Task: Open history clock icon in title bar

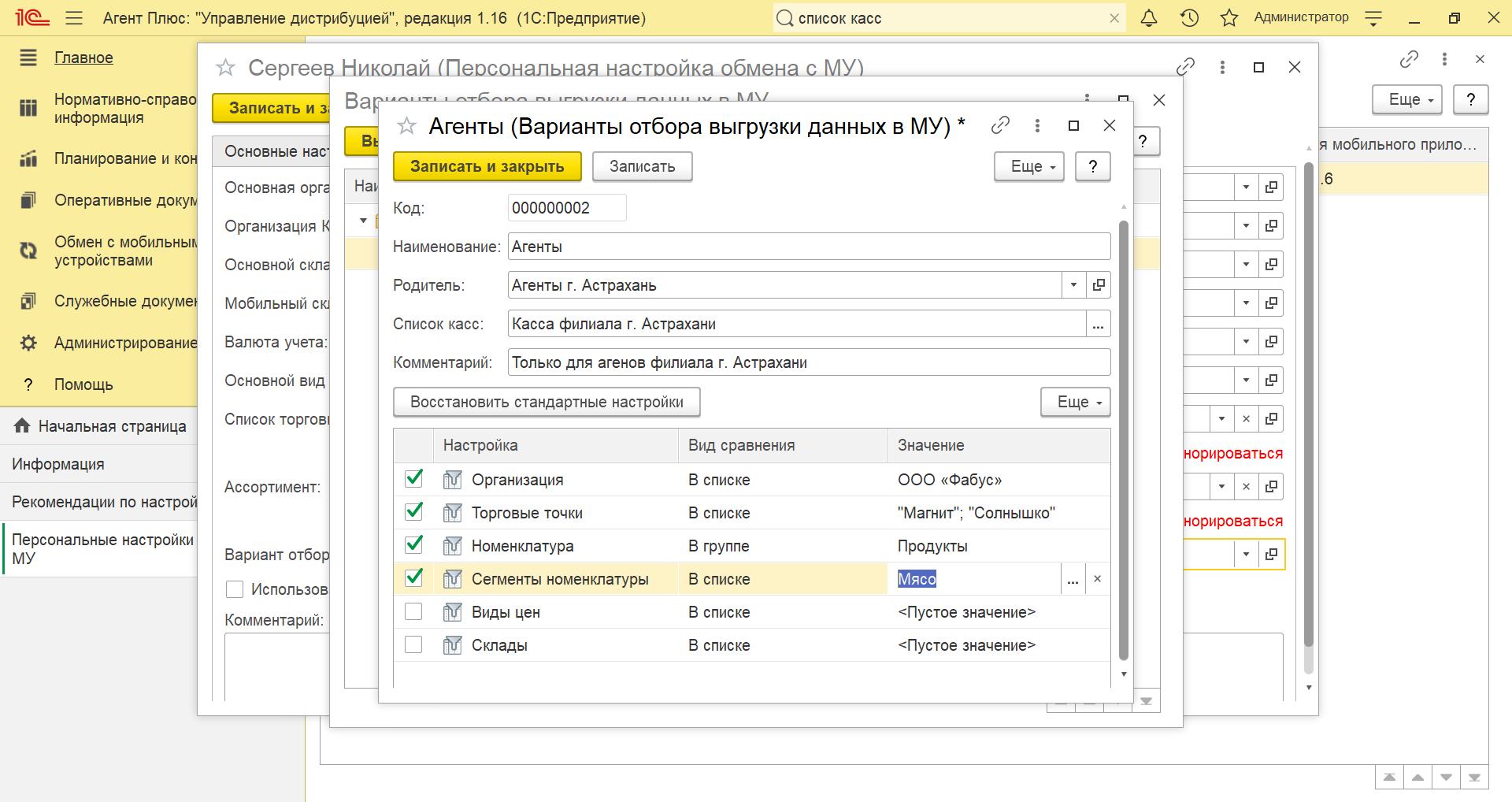Action: pos(1189,18)
